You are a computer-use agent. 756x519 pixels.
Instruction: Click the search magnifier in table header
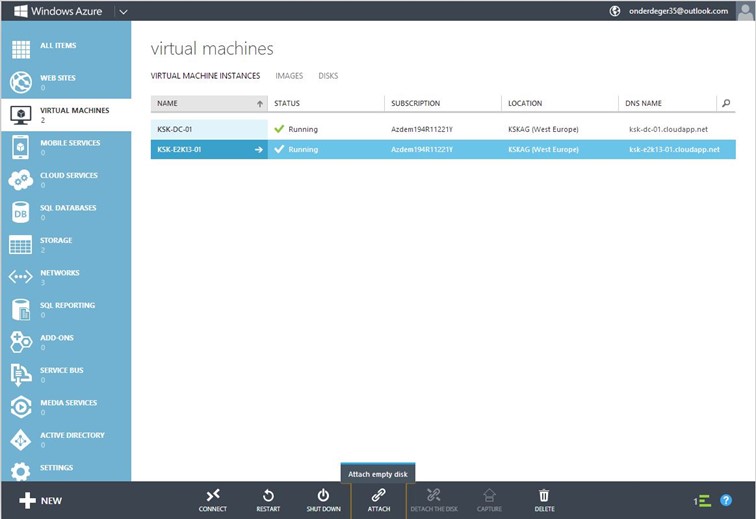pyautogui.click(x=725, y=103)
